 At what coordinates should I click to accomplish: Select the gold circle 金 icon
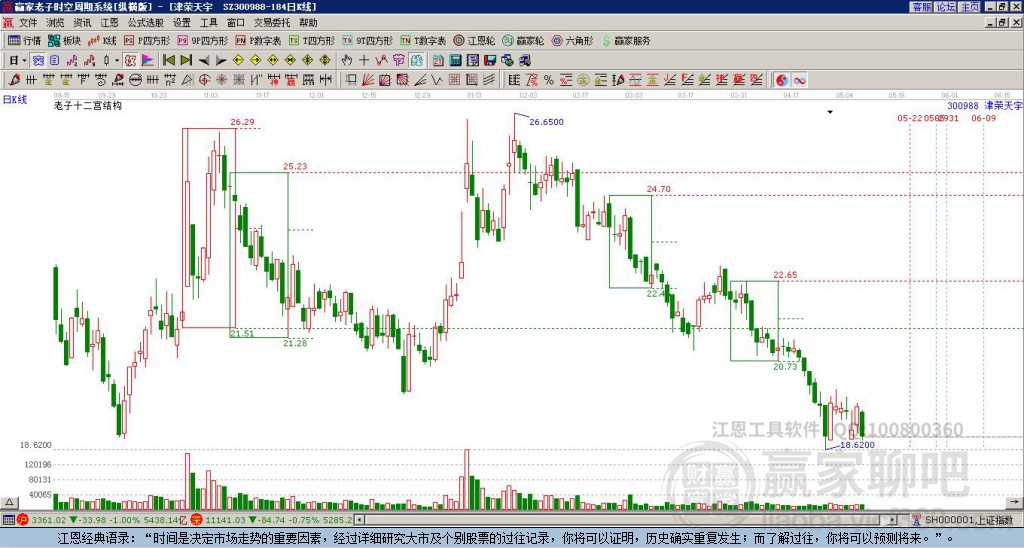point(583,80)
